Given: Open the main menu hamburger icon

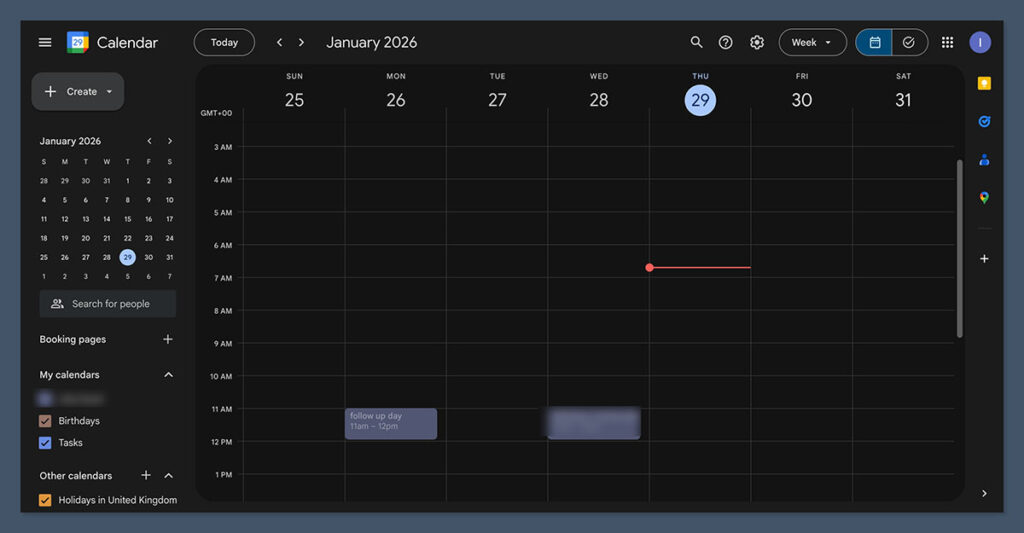Looking at the screenshot, I should pyautogui.click(x=45, y=42).
